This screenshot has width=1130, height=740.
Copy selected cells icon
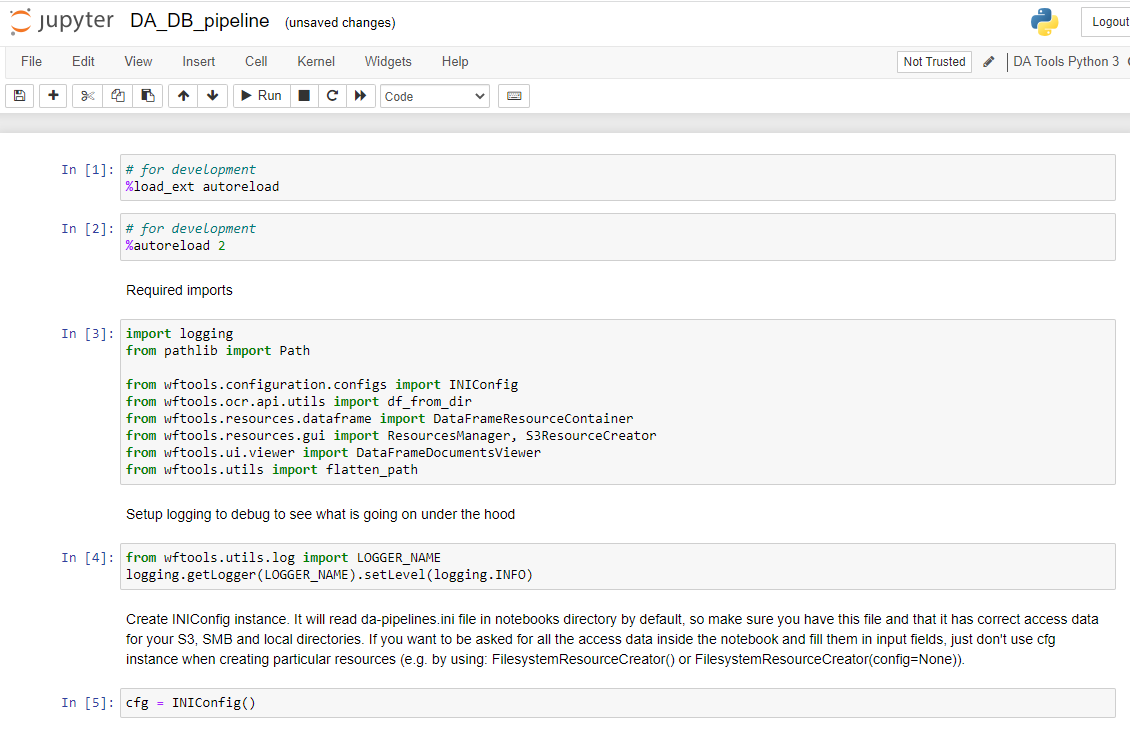(117, 96)
